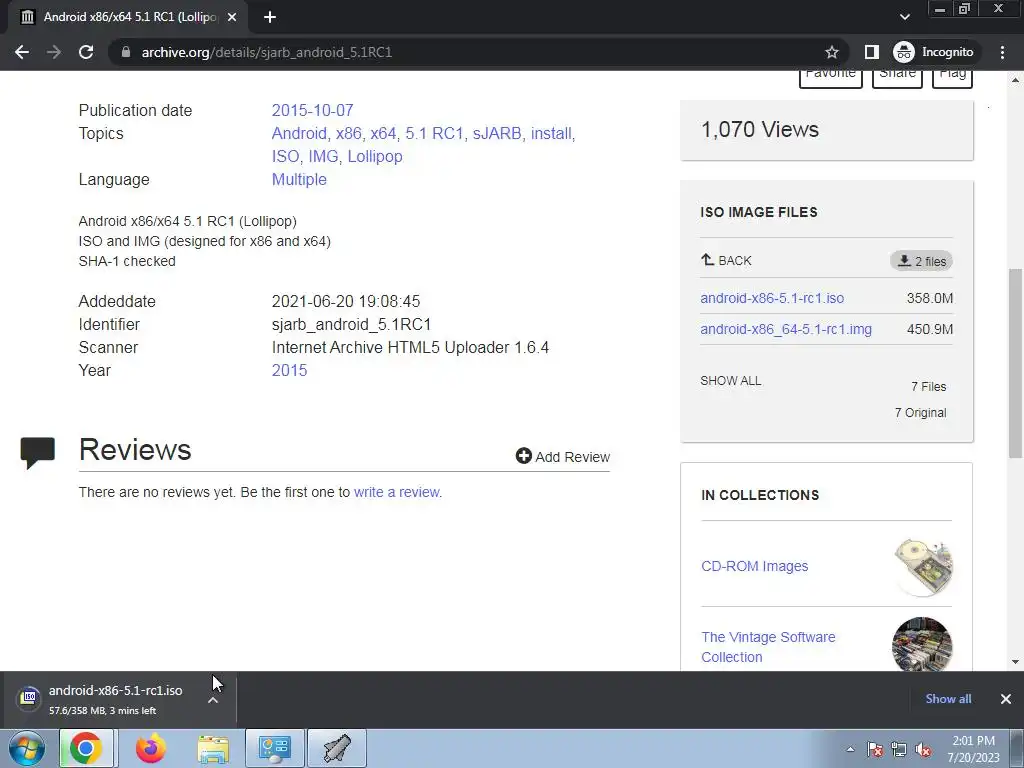The height and width of the screenshot is (768, 1024).
Task: Click the 'write a review' link
Action: coord(397,492)
